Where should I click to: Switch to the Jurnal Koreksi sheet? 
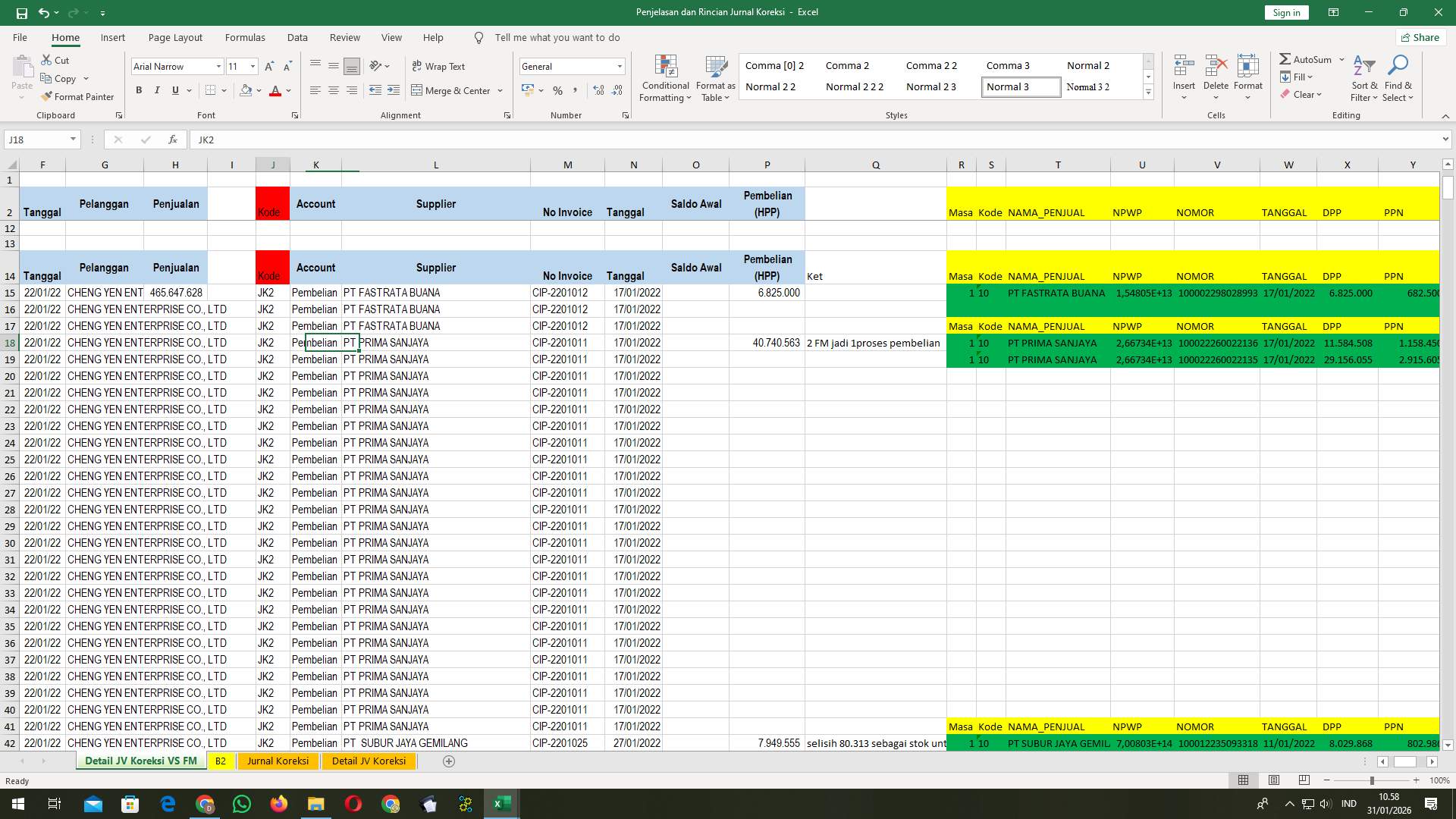tap(278, 761)
